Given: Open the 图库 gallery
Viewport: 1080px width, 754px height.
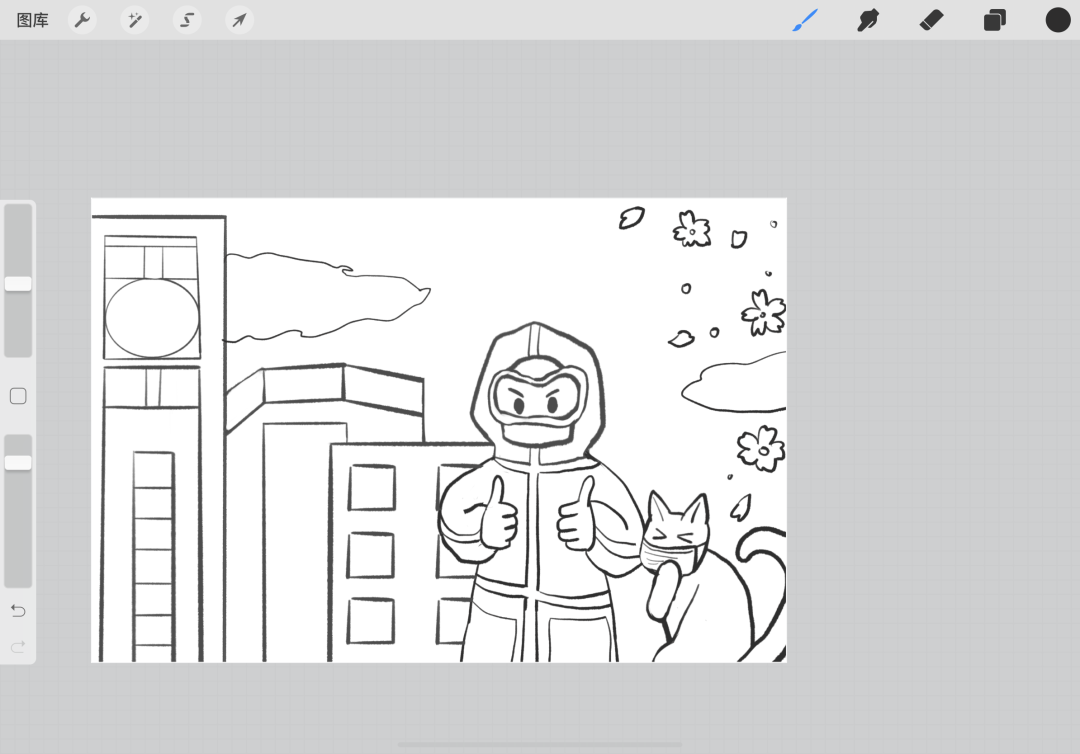Looking at the screenshot, I should click(33, 20).
